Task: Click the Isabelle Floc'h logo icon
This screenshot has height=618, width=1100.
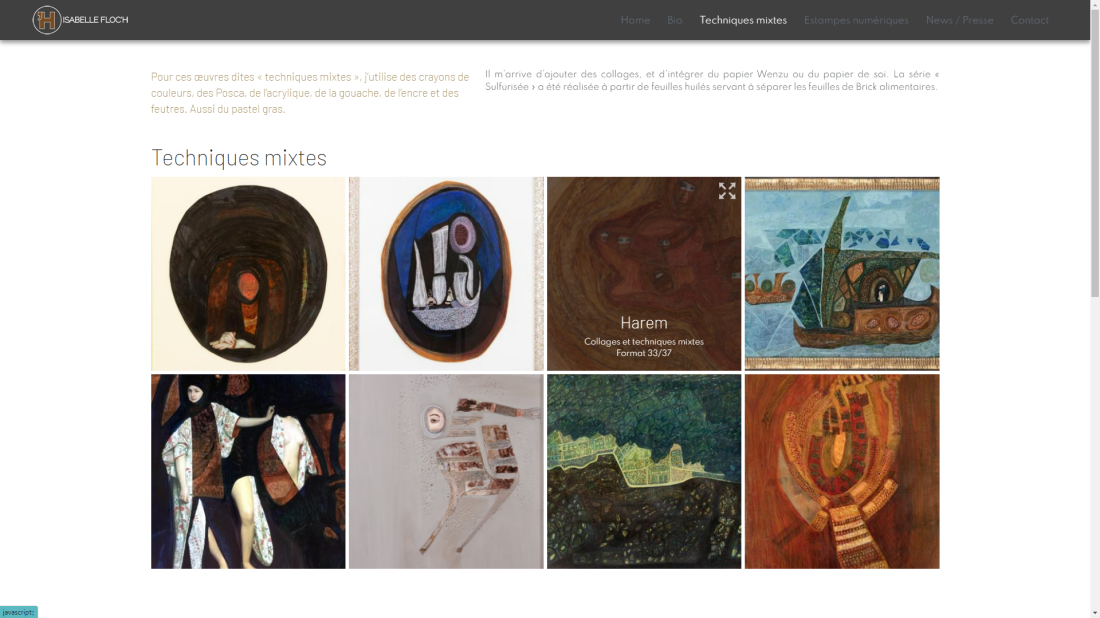Action: point(47,20)
